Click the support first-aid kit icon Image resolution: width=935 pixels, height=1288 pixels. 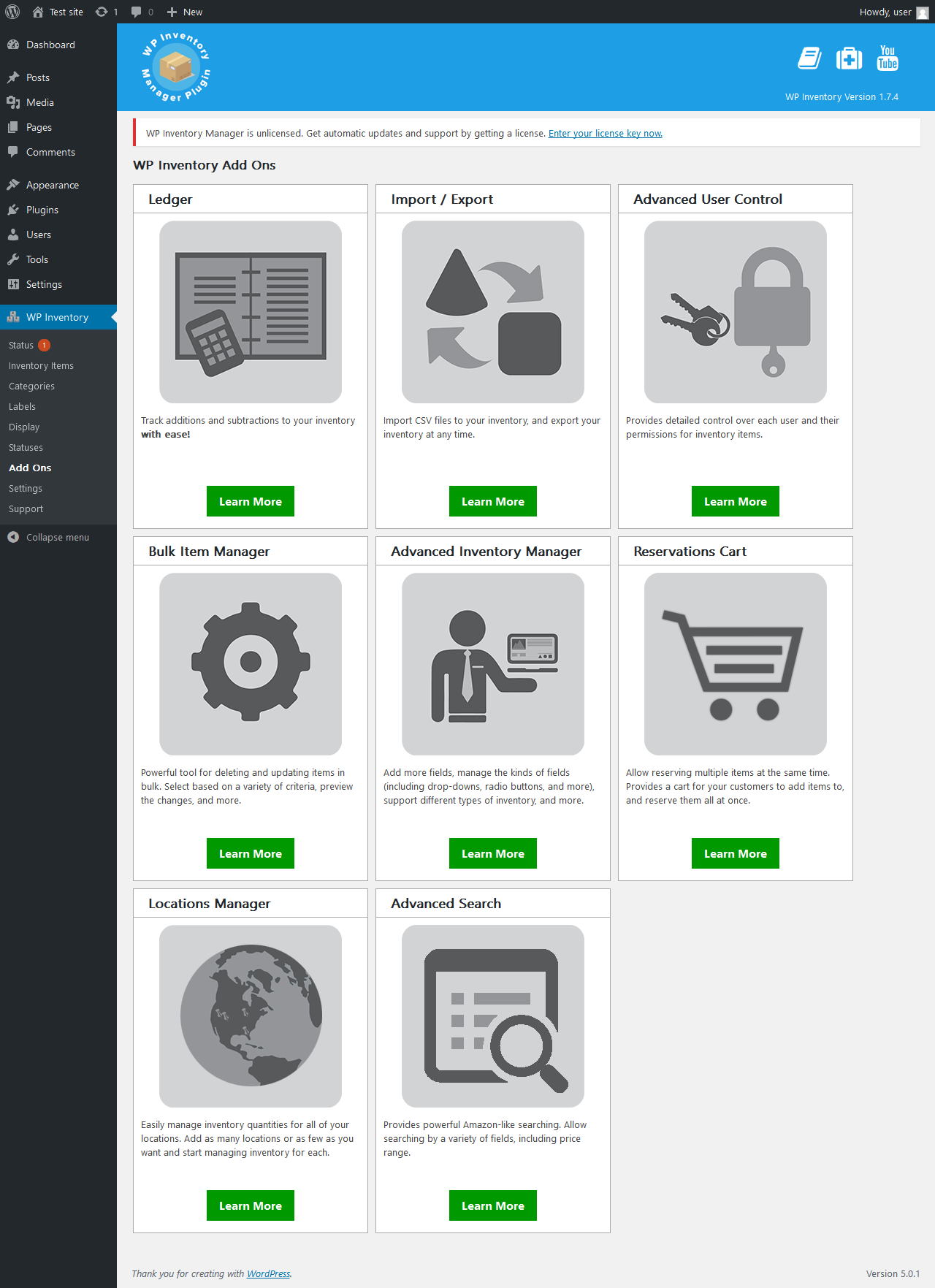(849, 58)
